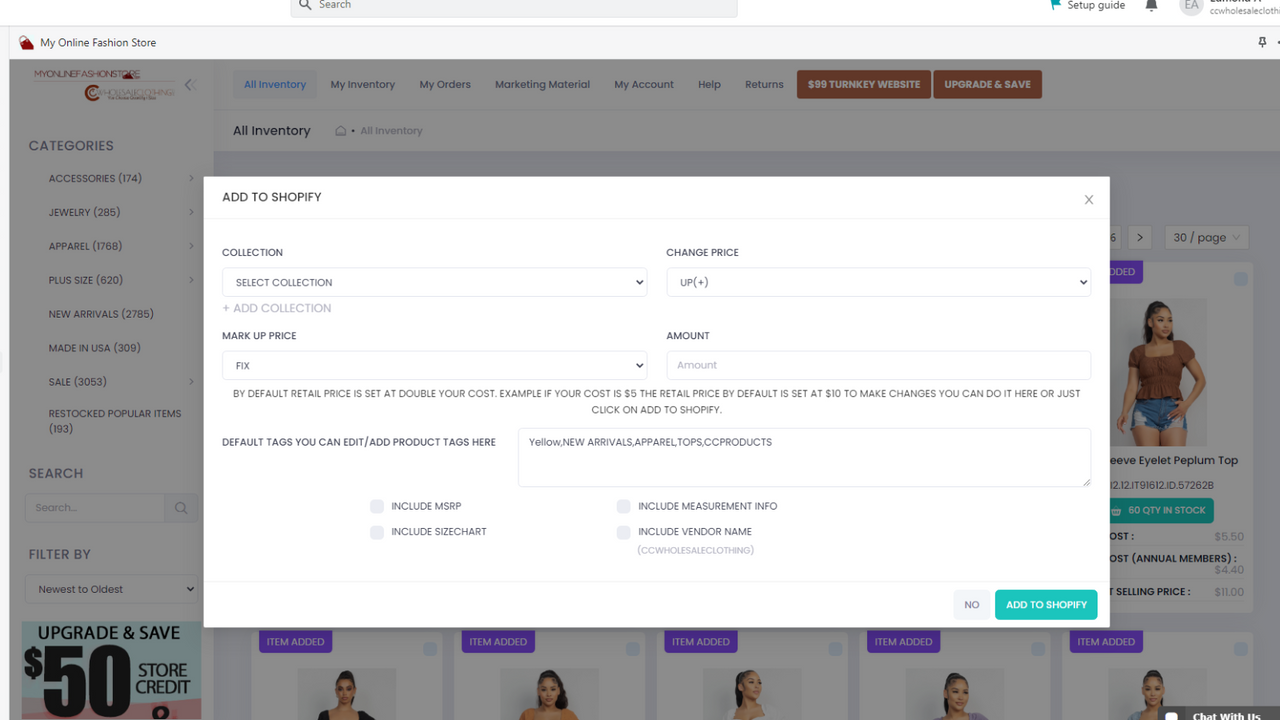Click the search magnifier in the top bar
The image size is (1280, 720).
304,5
